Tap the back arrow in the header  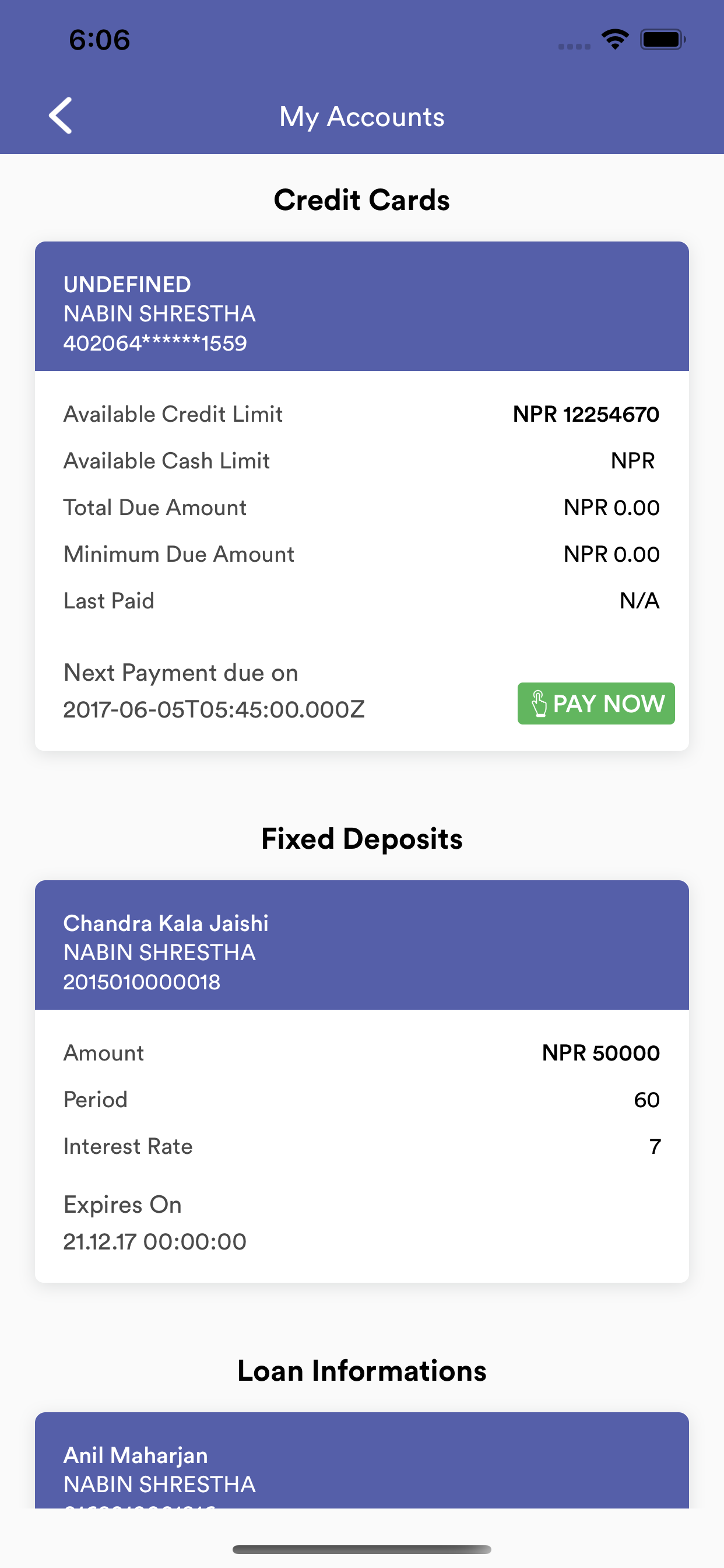coord(60,116)
